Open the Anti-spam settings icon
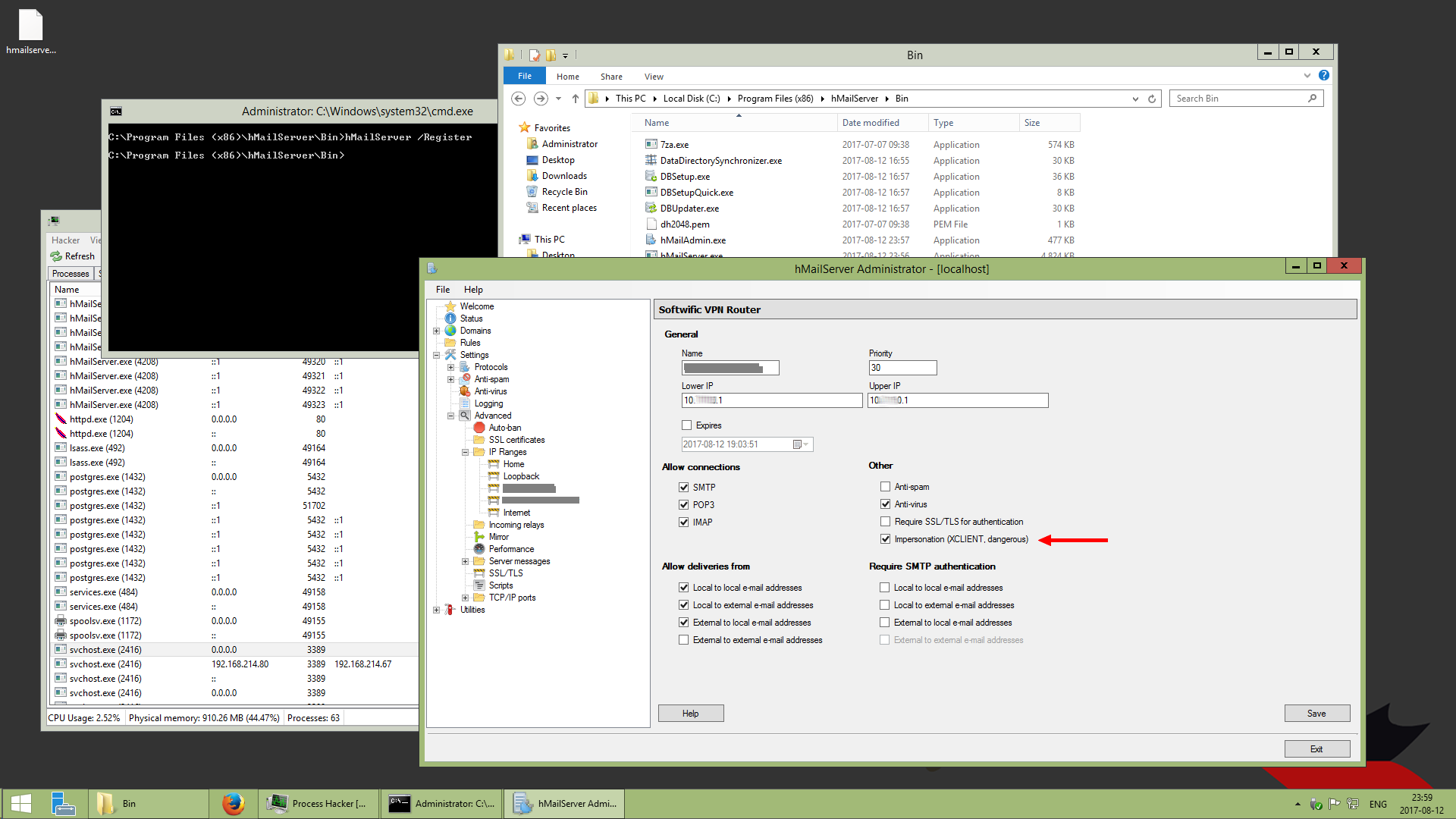 click(466, 379)
